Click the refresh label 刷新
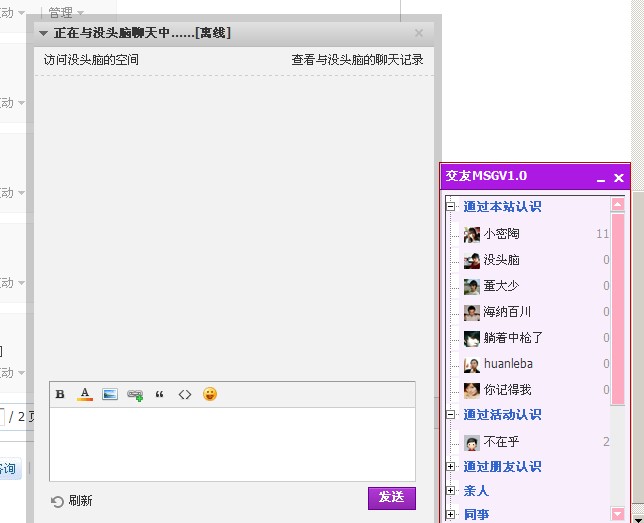The width and height of the screenshot is (644, 523). (x=80, y=501)
